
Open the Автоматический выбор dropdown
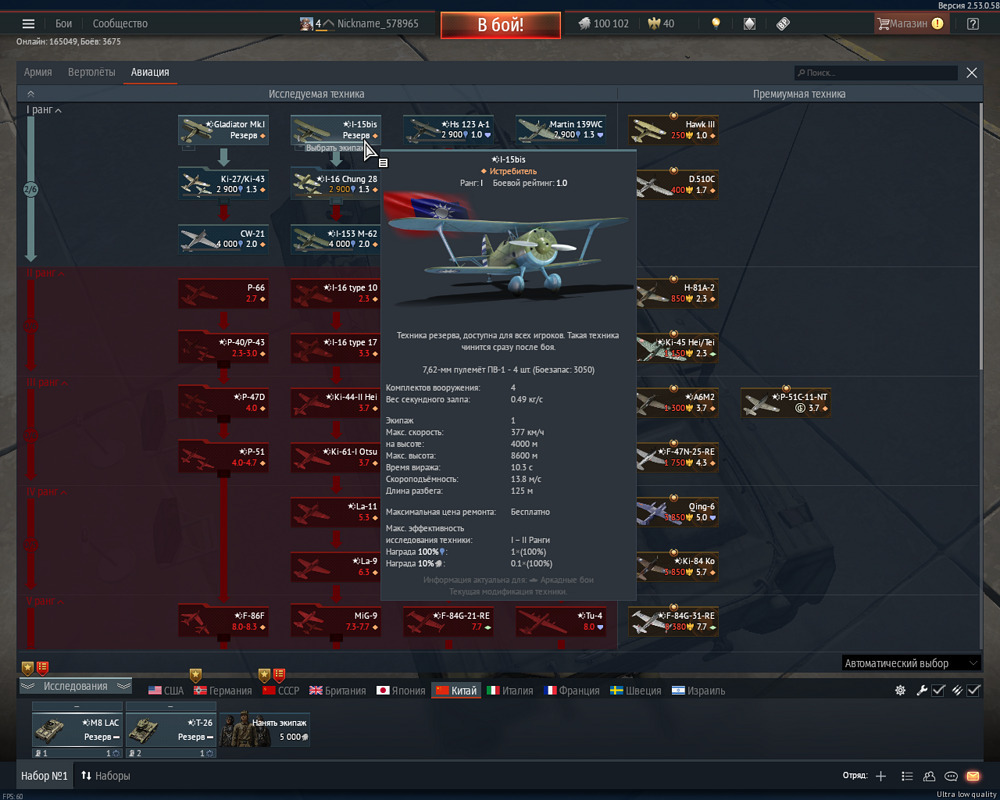pos(911,663)
